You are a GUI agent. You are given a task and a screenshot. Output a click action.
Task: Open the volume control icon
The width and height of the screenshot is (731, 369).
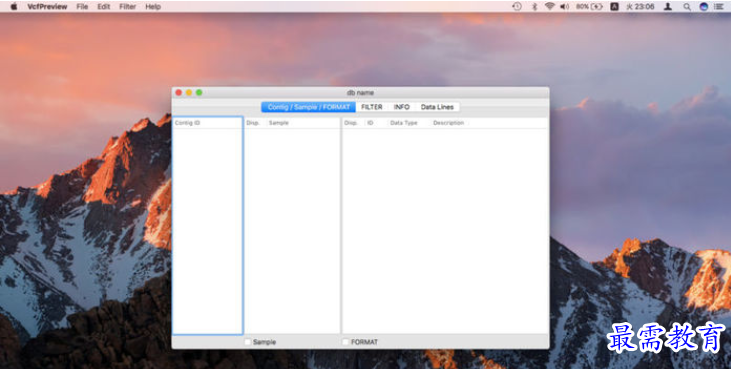[565, 7]
